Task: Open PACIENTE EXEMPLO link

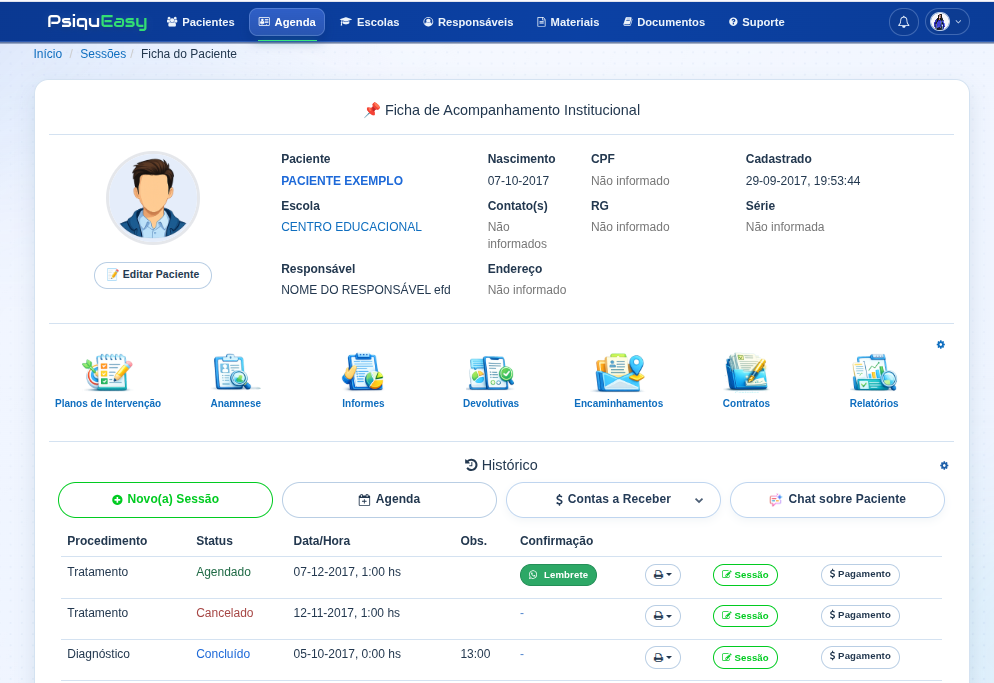Action: [x=342, y=181]
